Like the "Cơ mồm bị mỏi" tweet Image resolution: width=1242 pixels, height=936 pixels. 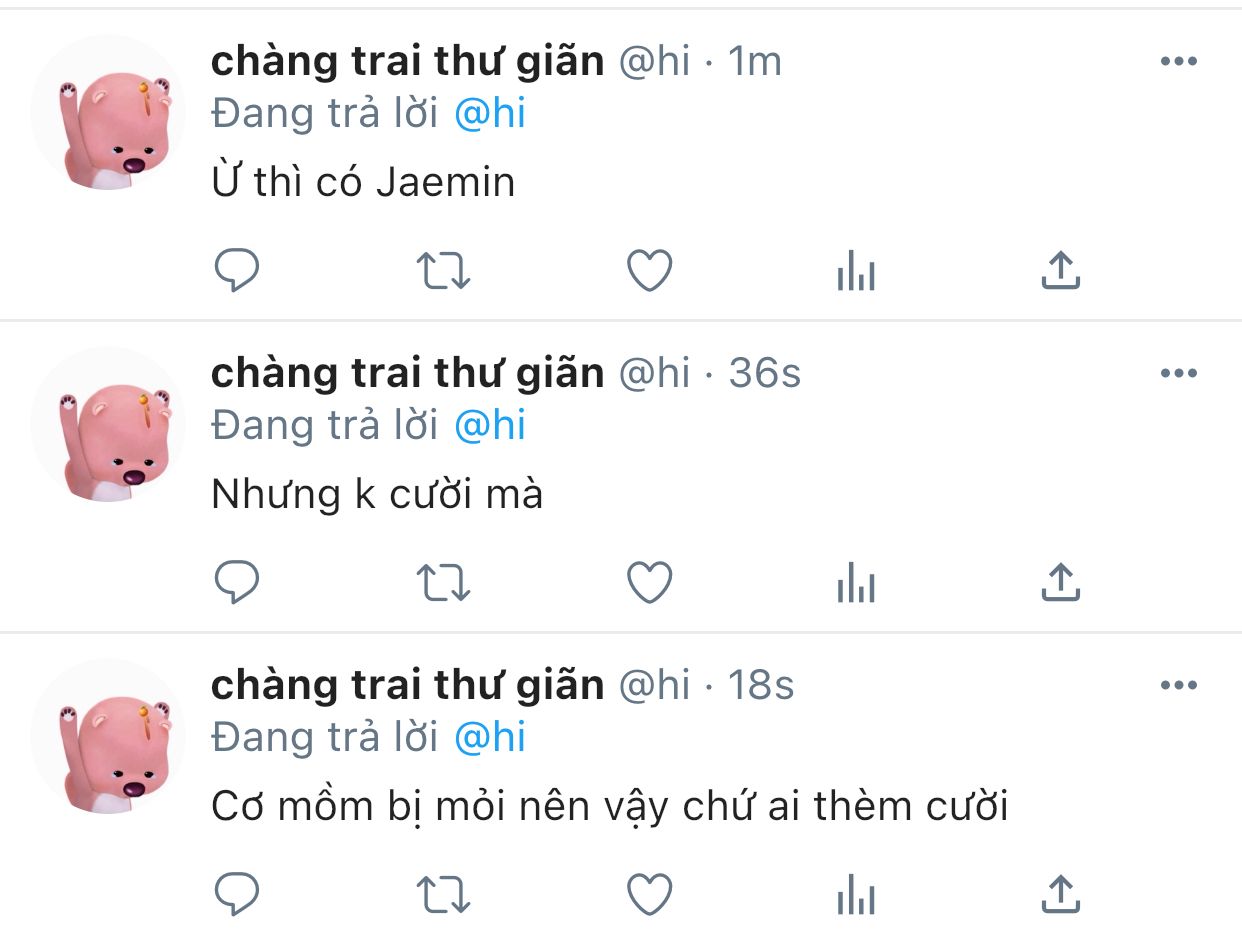(x=650, y=894)
